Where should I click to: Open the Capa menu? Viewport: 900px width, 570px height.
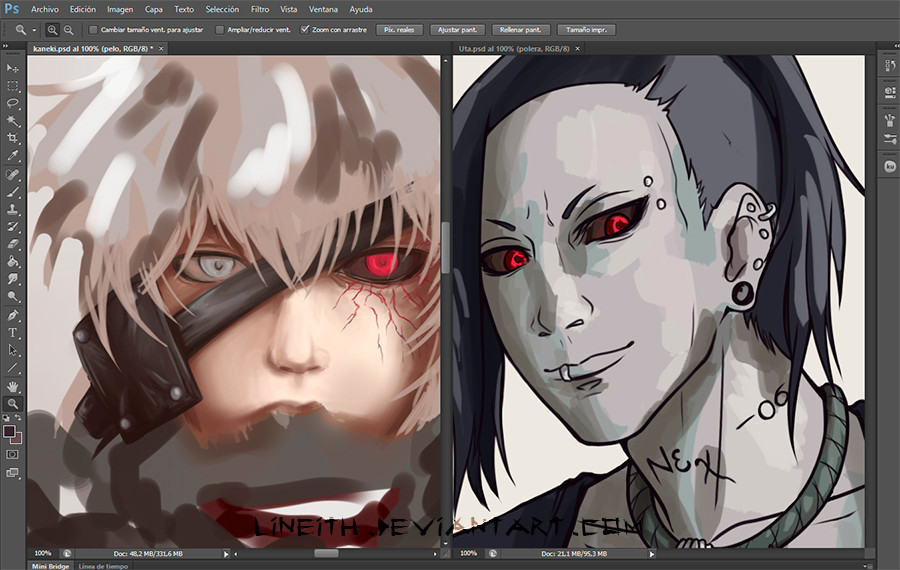point(153,9)
